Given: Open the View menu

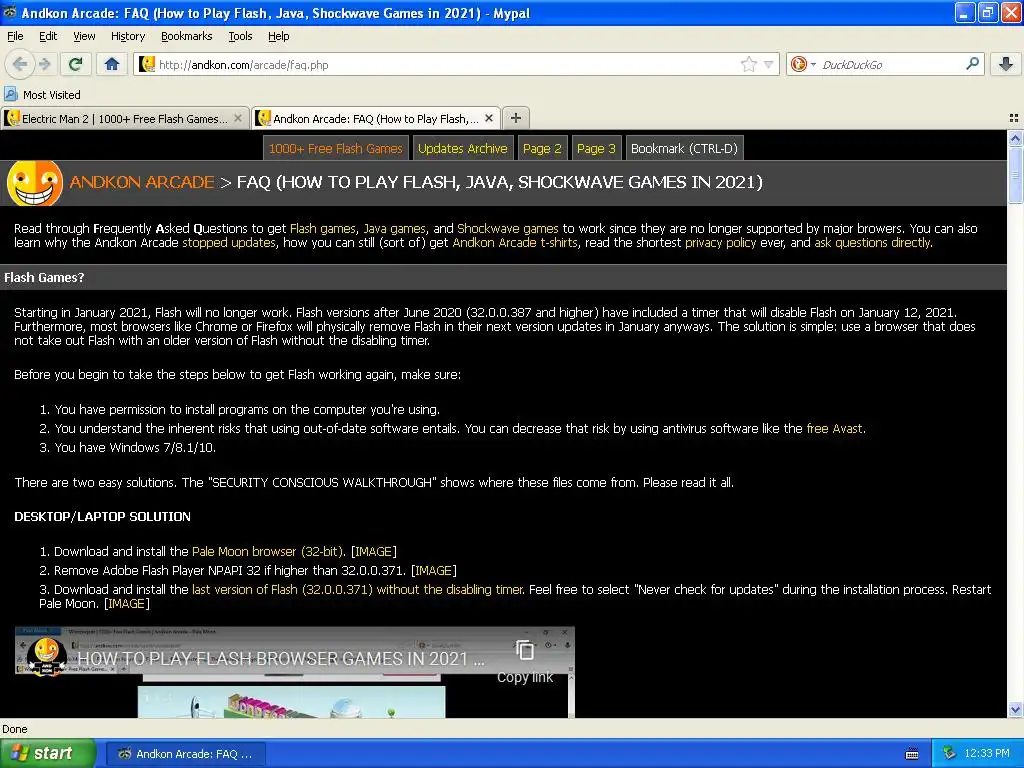Looking at the screenshot, I should (84, 36).
